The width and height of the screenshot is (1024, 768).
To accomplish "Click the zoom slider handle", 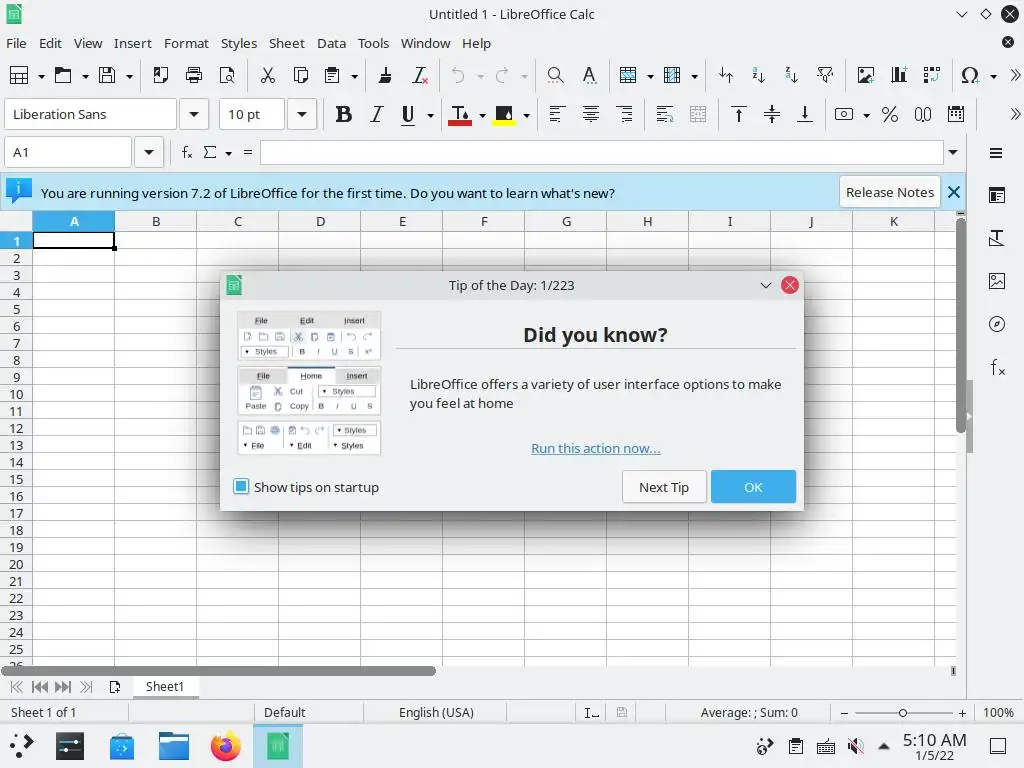I will pos(903,712).
